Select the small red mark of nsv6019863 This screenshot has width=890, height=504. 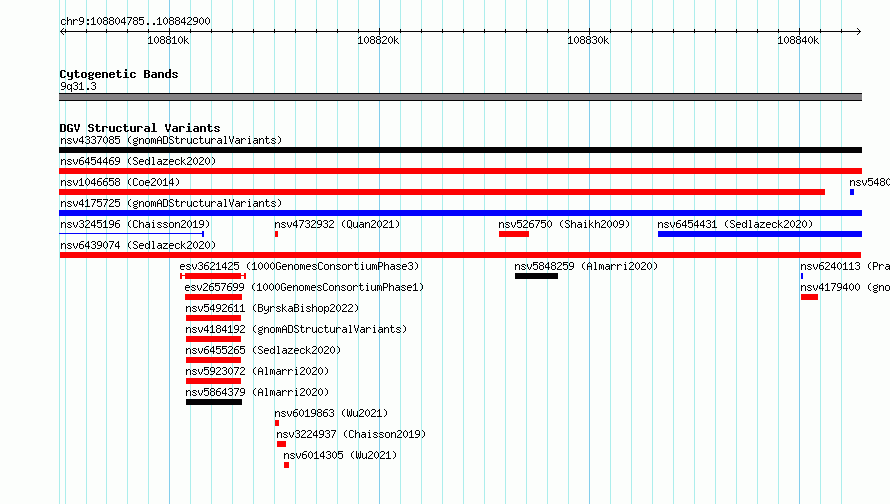(x=277, y=423)
